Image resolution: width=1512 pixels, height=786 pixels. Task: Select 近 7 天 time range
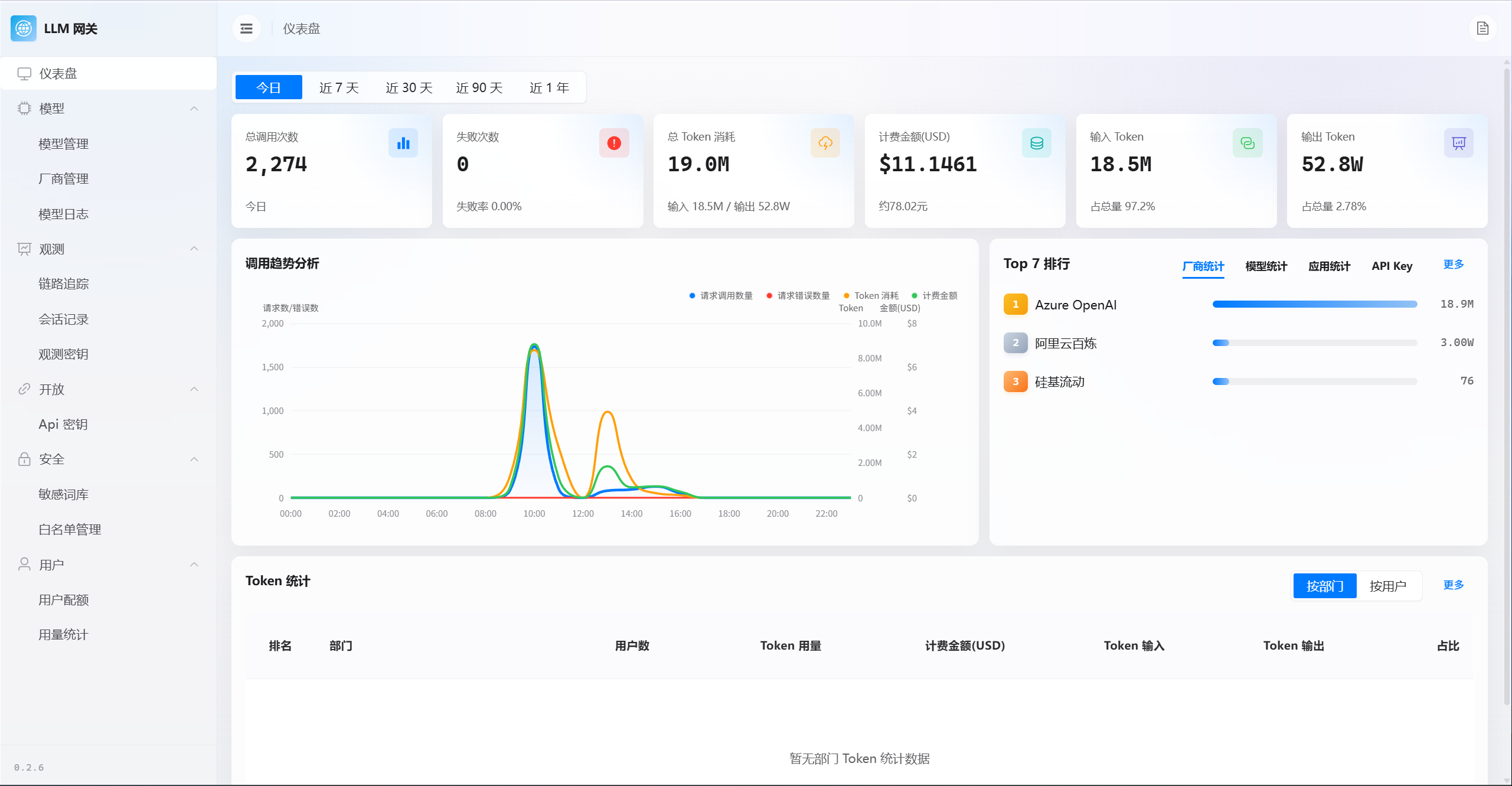339,87
